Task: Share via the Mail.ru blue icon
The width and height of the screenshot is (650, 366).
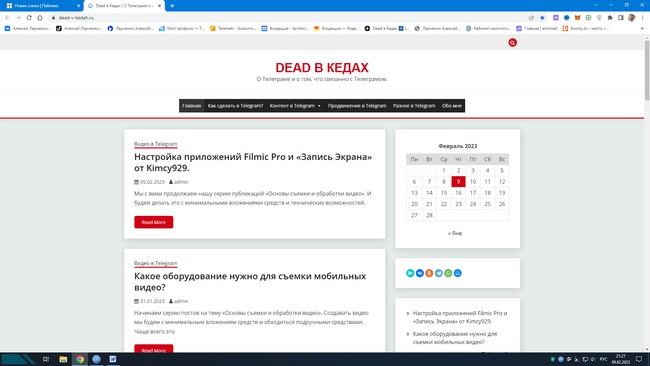Action: [458, 273]
